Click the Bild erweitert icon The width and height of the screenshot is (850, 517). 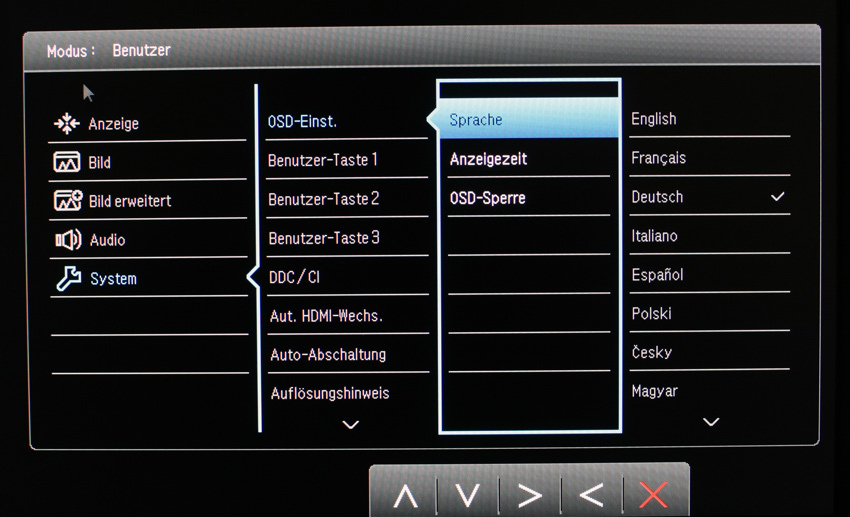tap(68, 201)
